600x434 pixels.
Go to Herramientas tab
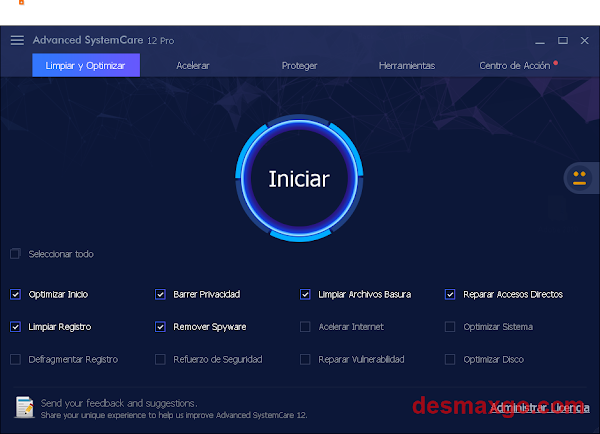[x=407, y=66]
